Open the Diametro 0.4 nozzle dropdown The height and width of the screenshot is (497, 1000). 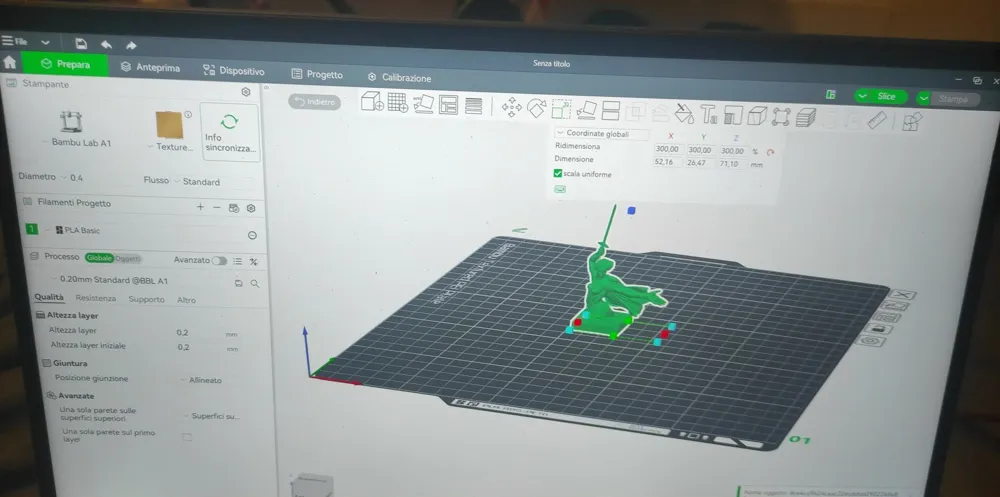73,177
